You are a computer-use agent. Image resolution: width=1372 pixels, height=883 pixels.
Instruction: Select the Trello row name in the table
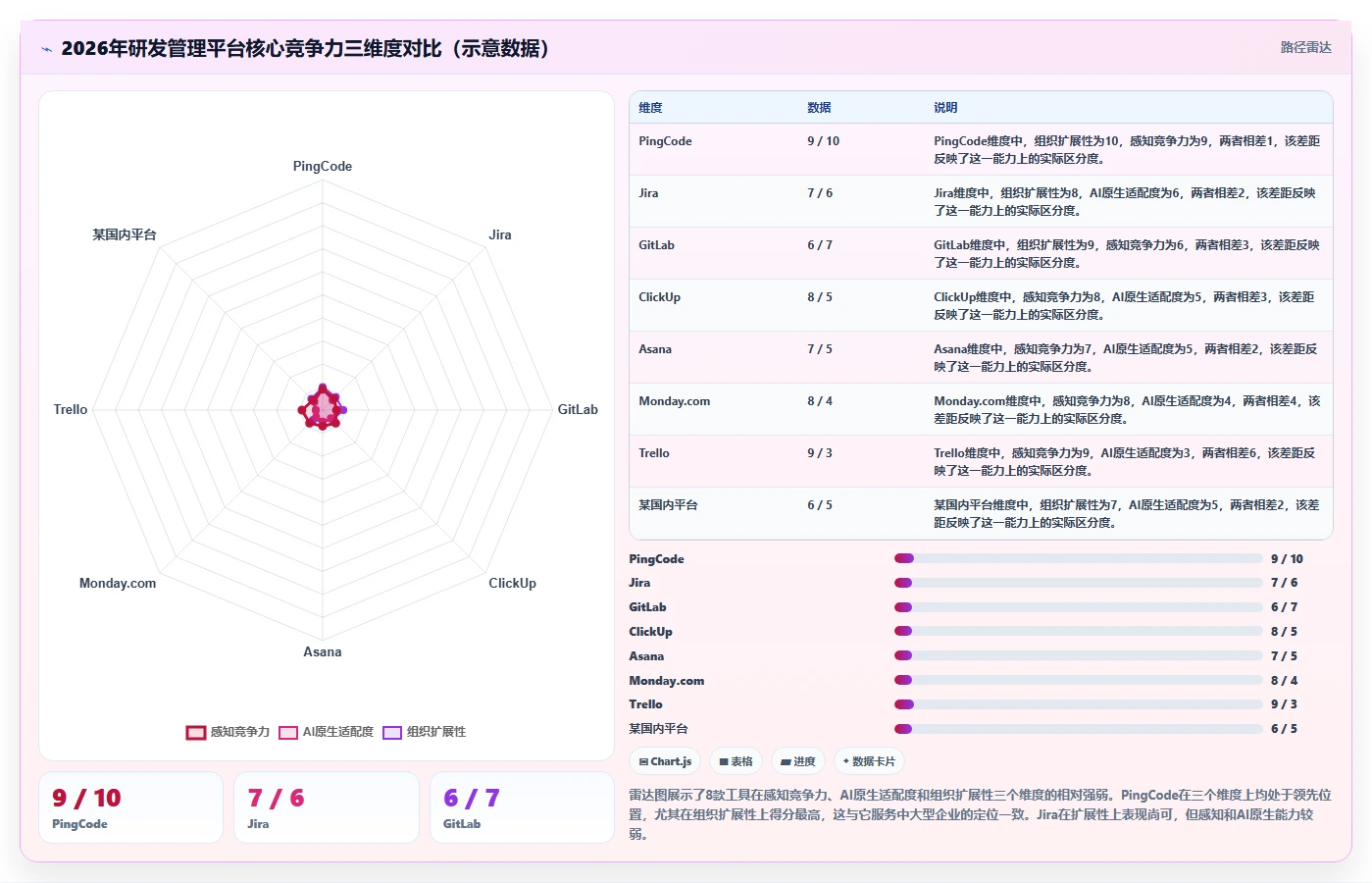click(x=653, y=453)
